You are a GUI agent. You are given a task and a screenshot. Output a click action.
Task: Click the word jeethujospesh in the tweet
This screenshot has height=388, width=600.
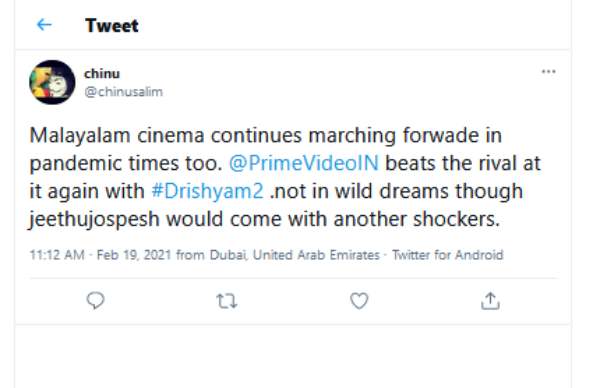[94, 220]
